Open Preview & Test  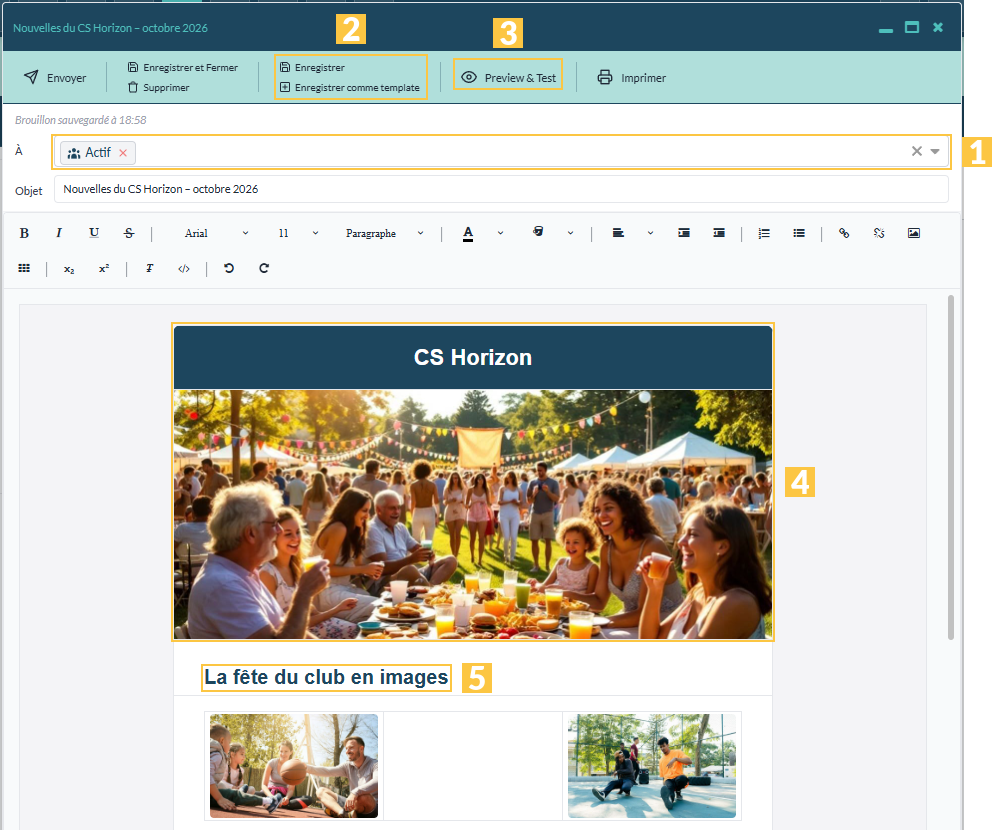508,77
